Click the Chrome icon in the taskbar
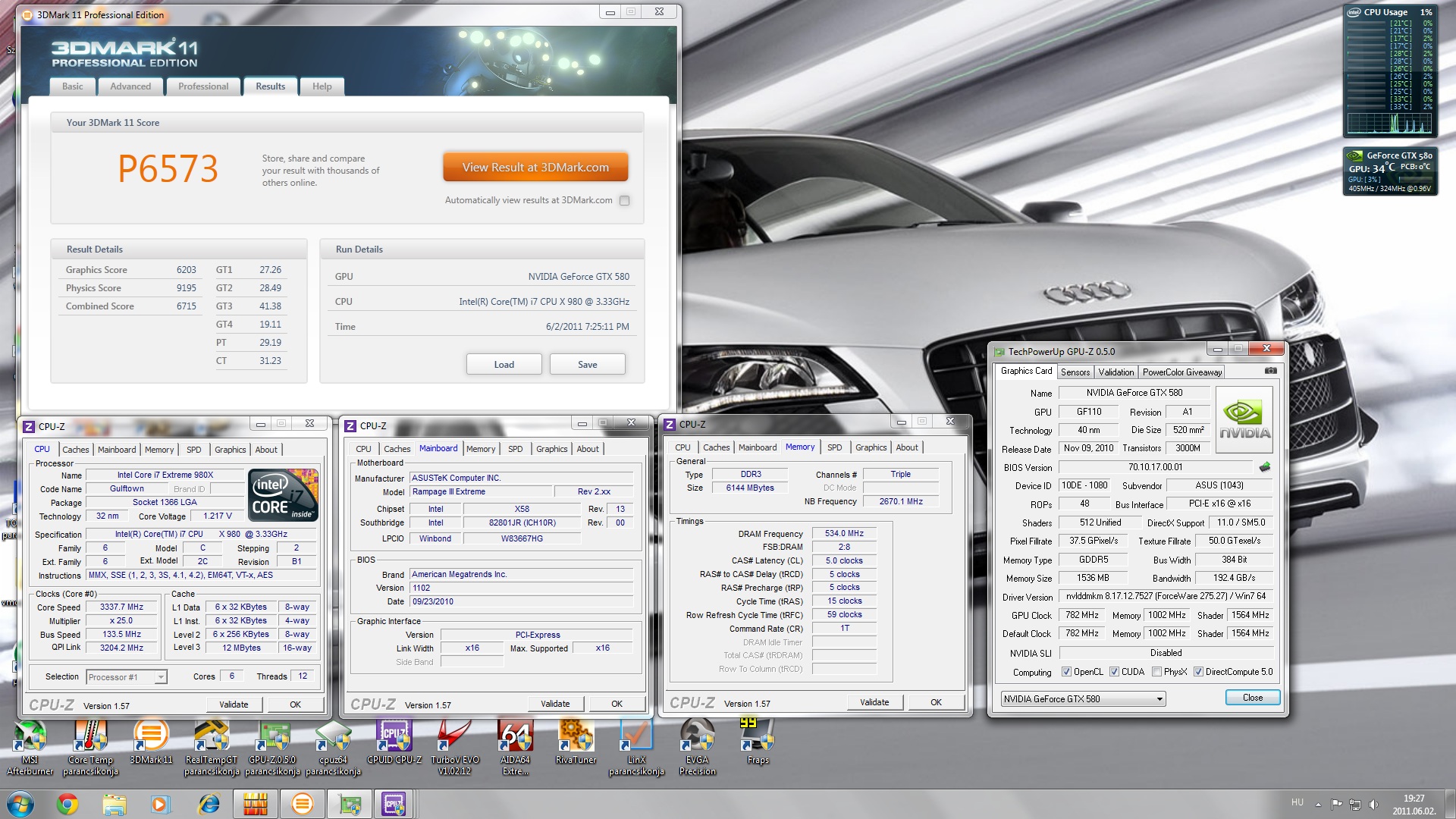Screen dimensions: 1456x819 67,803
